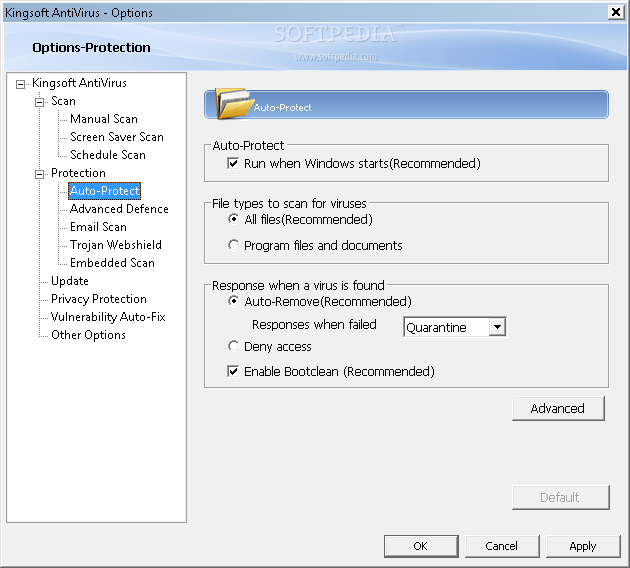Open Schedule Scan settings

(108, 155)
